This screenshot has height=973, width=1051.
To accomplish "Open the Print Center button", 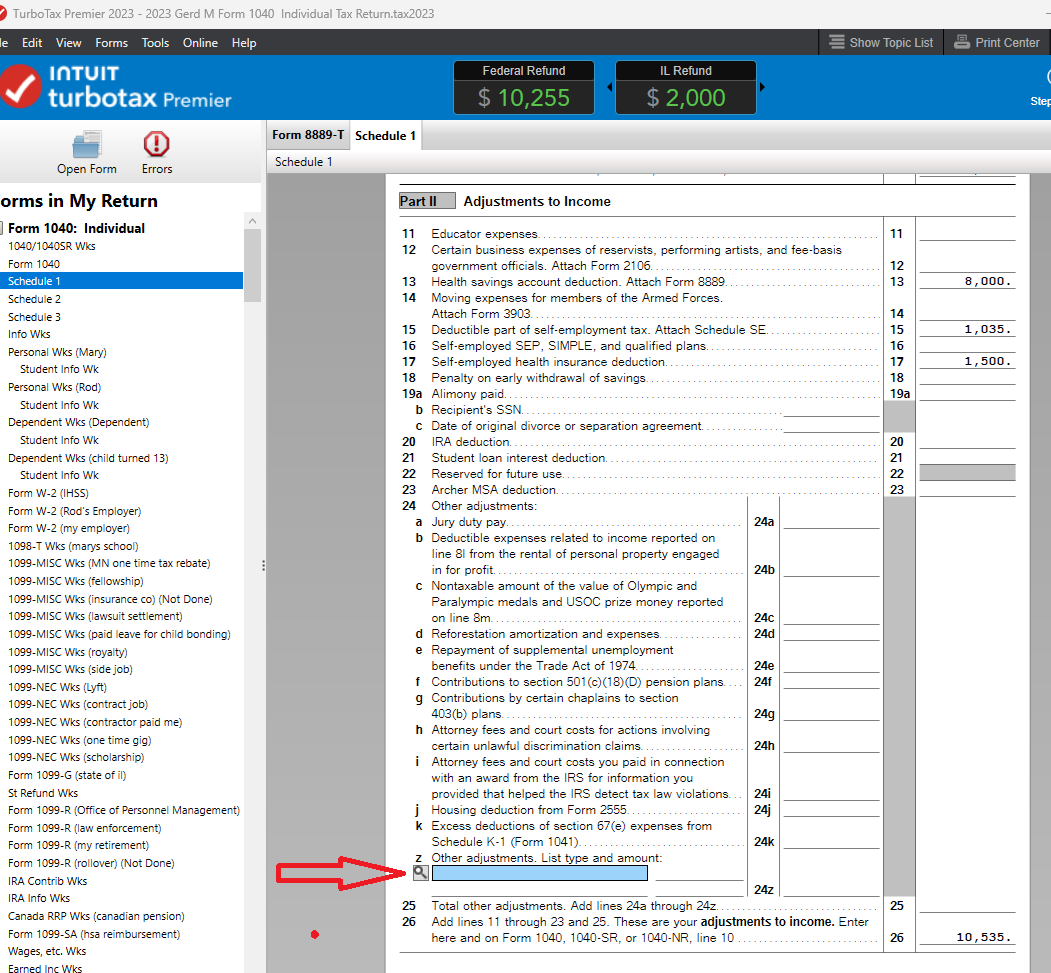I will (997, 42).
